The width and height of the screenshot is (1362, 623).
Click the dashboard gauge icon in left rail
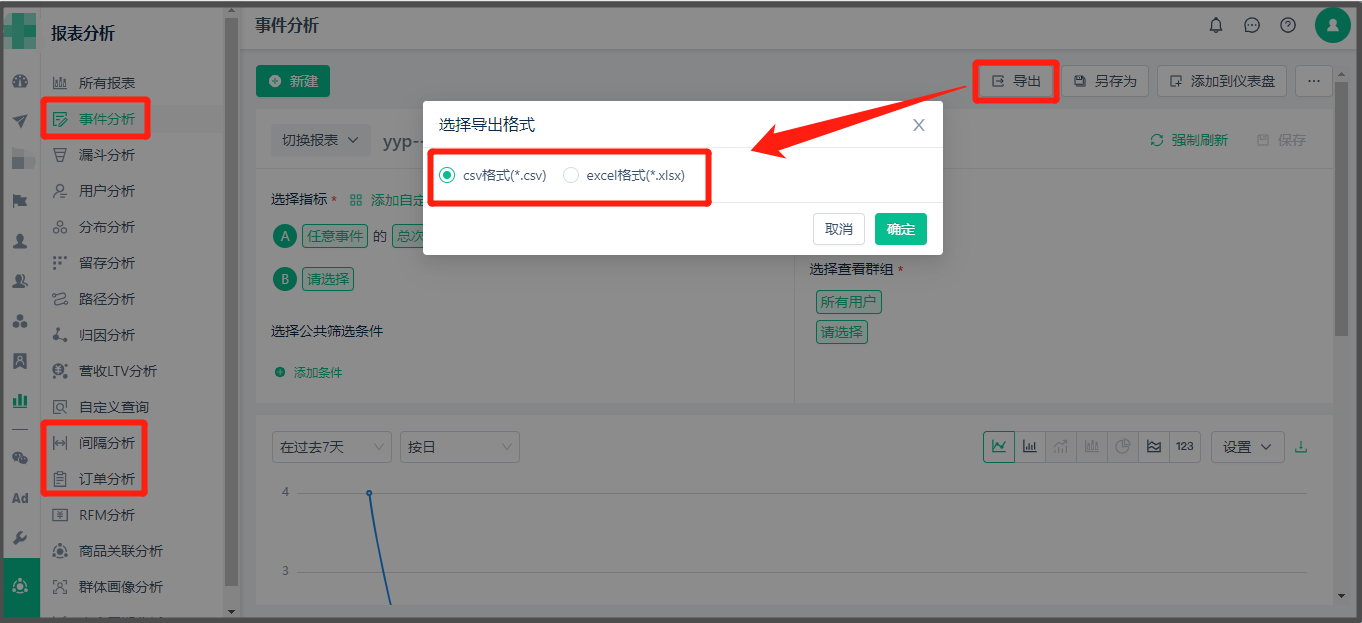(x=20, y=81)
